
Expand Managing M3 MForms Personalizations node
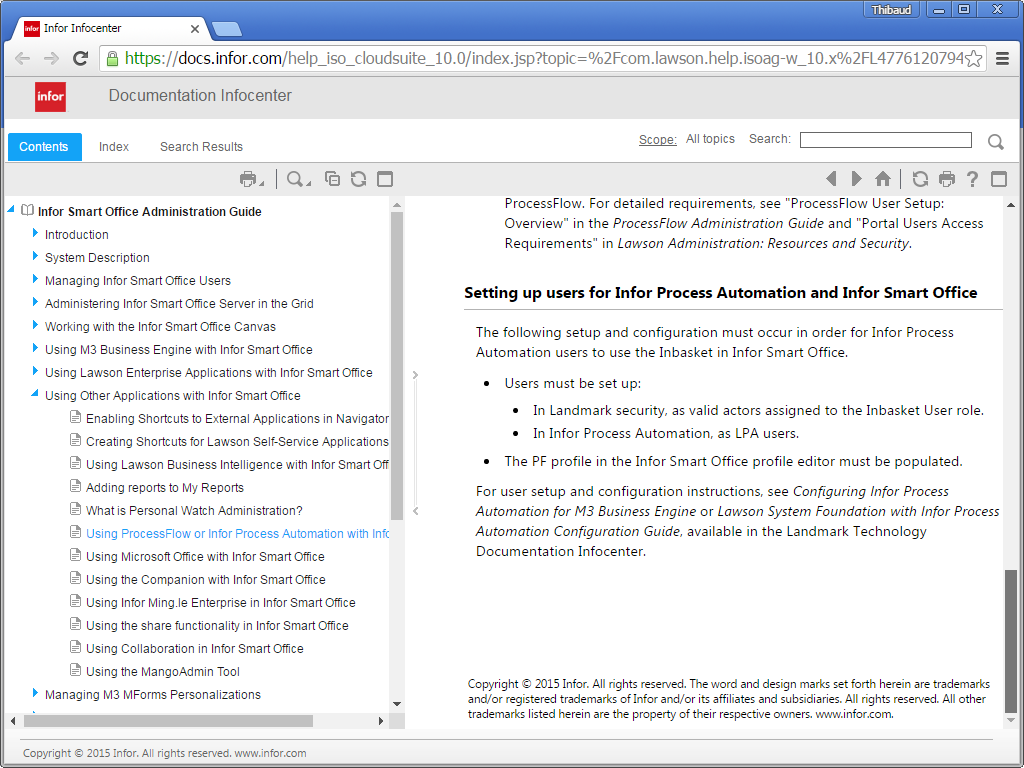coord(36,694)
